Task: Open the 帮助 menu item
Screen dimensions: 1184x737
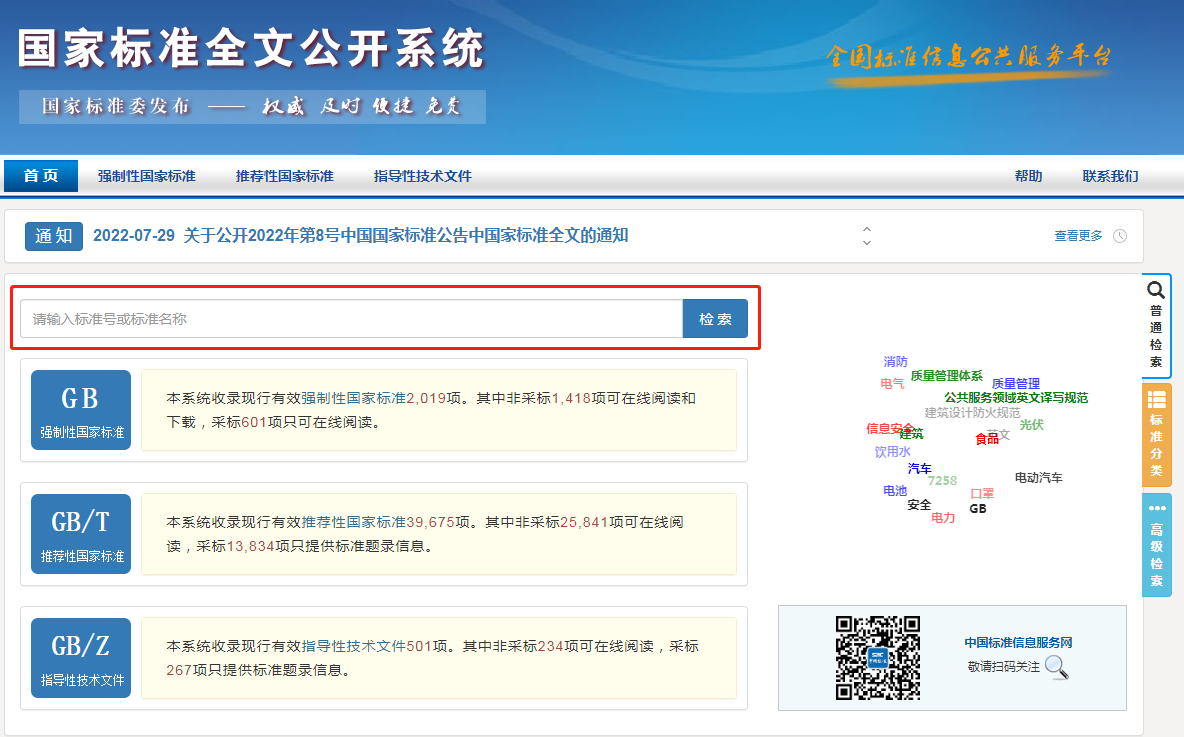Action: [1028, 176]
